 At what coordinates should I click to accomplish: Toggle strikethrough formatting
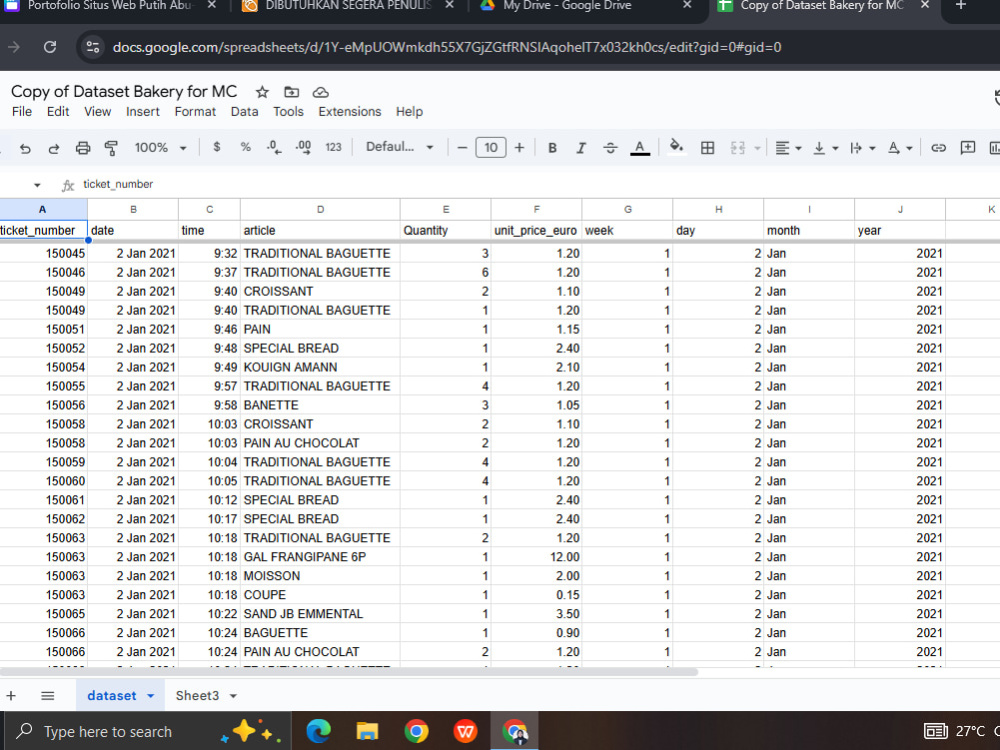[610, 148]
